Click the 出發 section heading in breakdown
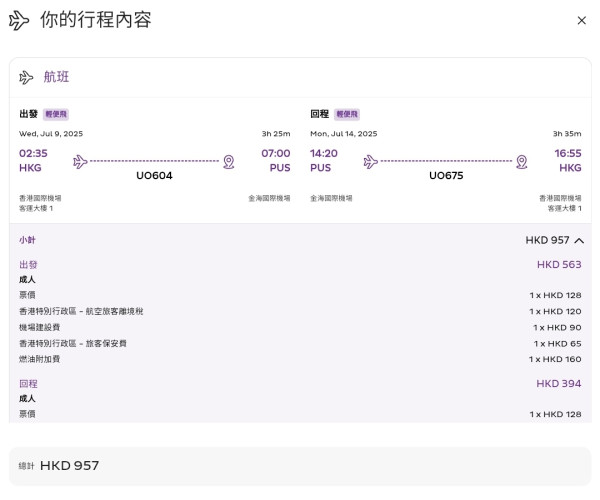Viewport: 600px width, 500px height. [28, 264]
